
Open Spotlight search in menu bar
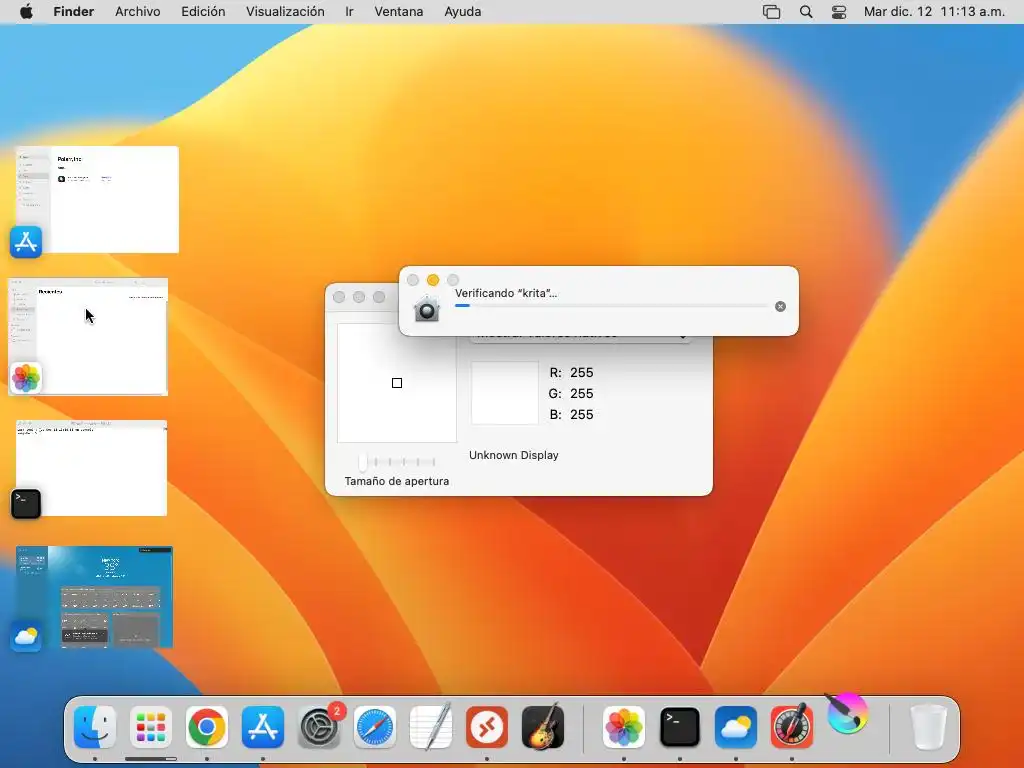[x=806, y=12]
